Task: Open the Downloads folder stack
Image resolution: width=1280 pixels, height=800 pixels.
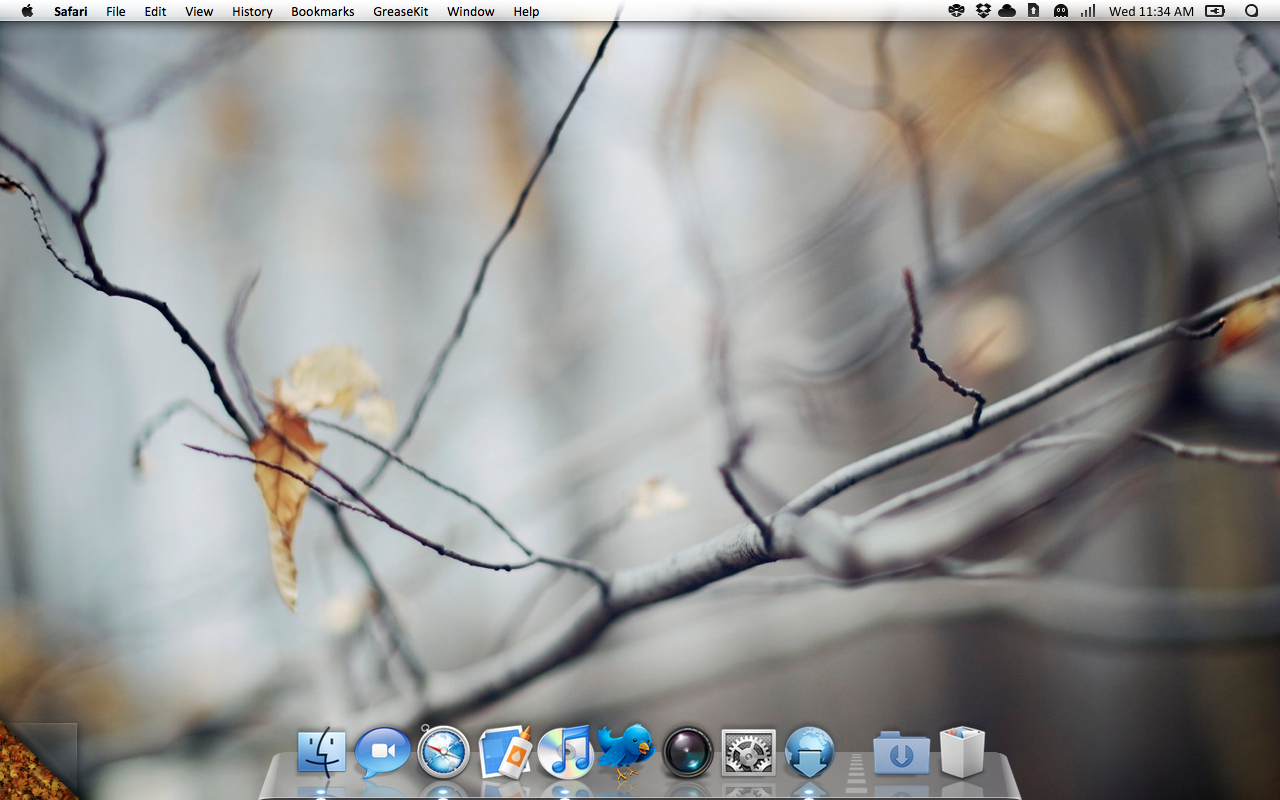Action: [901, 753]
